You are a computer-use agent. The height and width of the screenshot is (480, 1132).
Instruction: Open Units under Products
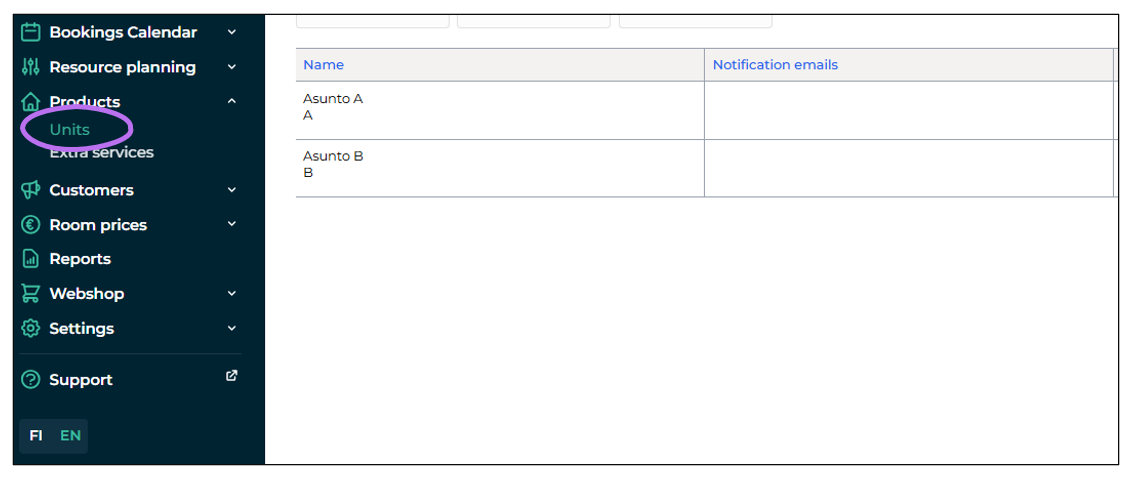click(69, 130)
